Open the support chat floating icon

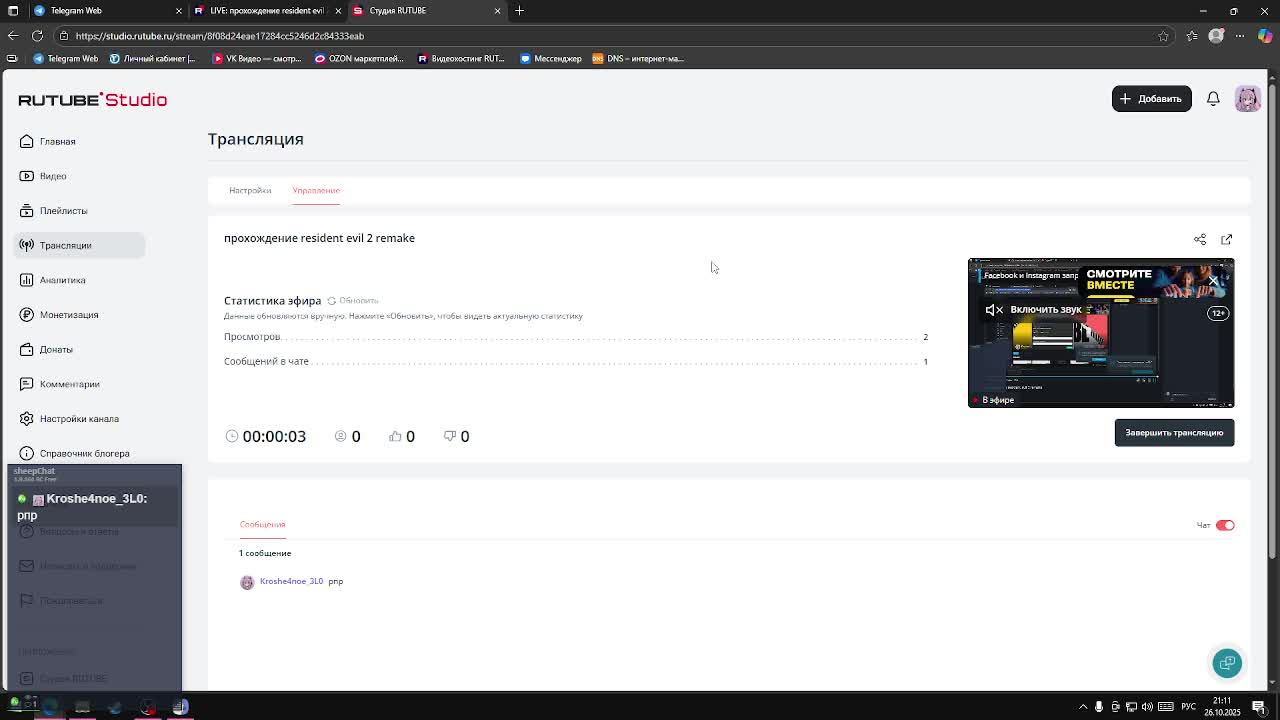click(1227, 662)
